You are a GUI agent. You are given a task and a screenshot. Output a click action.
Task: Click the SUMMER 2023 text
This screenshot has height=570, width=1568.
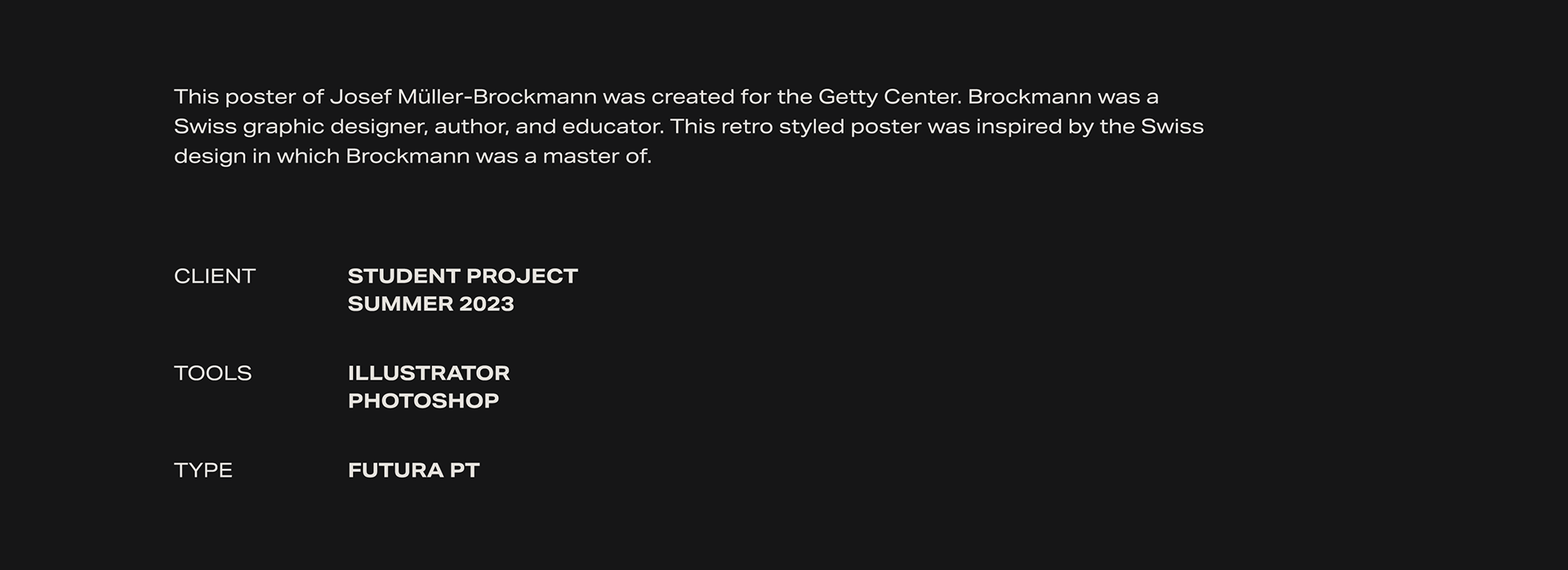point(431,304)
